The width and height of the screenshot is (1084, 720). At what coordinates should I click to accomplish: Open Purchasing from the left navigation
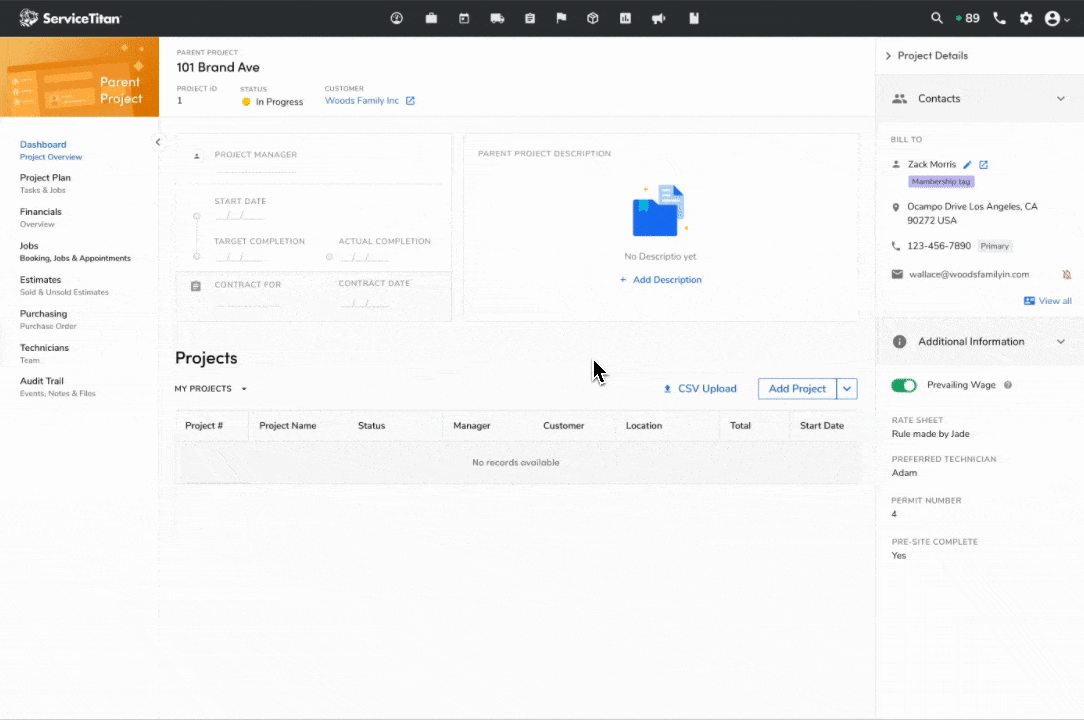click(x=43, y=313)
